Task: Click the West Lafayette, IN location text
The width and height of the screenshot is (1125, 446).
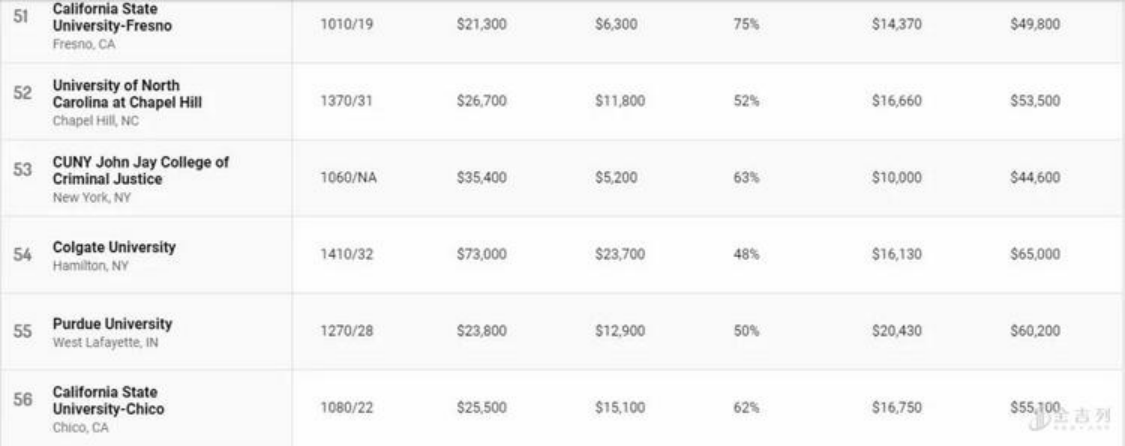Action: tap(105, 343)
